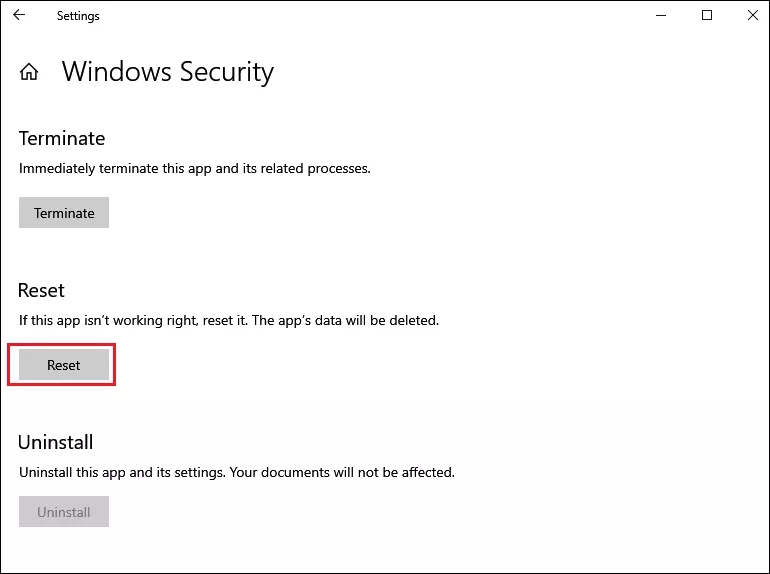Minimize the Settings window
770x574 pixels.
[661, 15]
